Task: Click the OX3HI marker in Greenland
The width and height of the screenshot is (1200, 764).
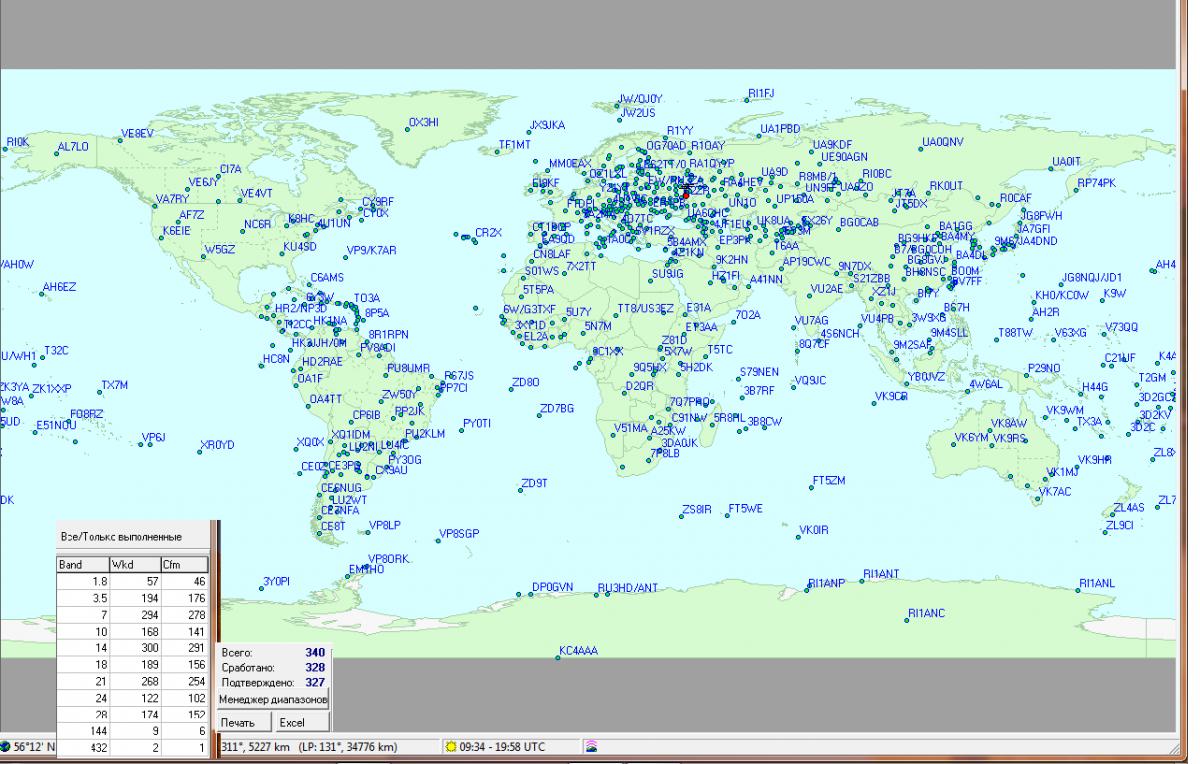Action: pyautogui.click(x=405, y=128)
